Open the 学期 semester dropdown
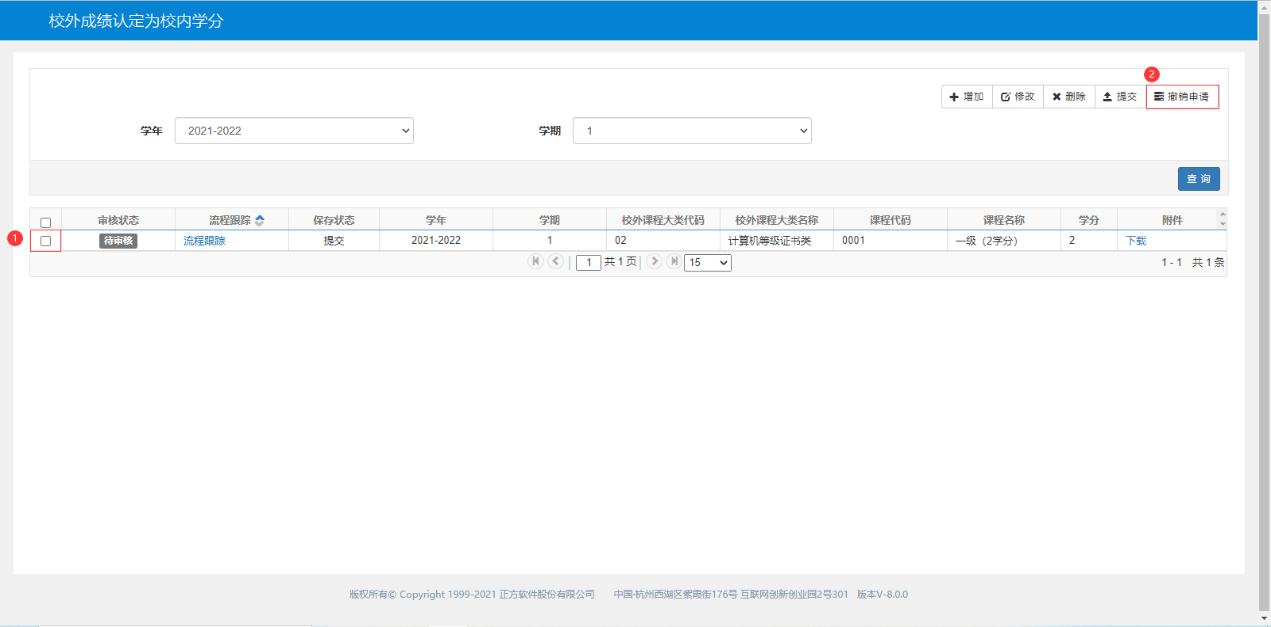This screenshot has width=1271, height=627. click(692, 131)
